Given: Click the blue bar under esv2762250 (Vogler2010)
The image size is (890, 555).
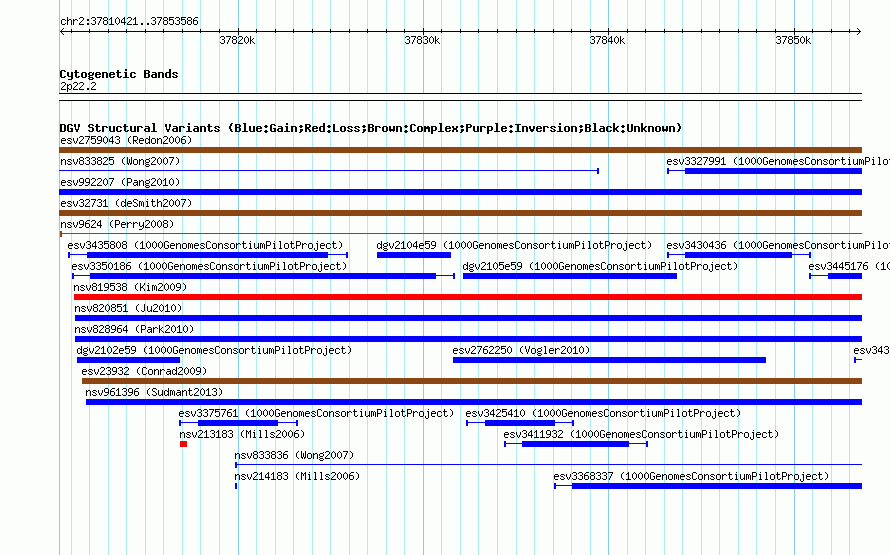Looking at the screenshot, I should [x=609, y=360].
